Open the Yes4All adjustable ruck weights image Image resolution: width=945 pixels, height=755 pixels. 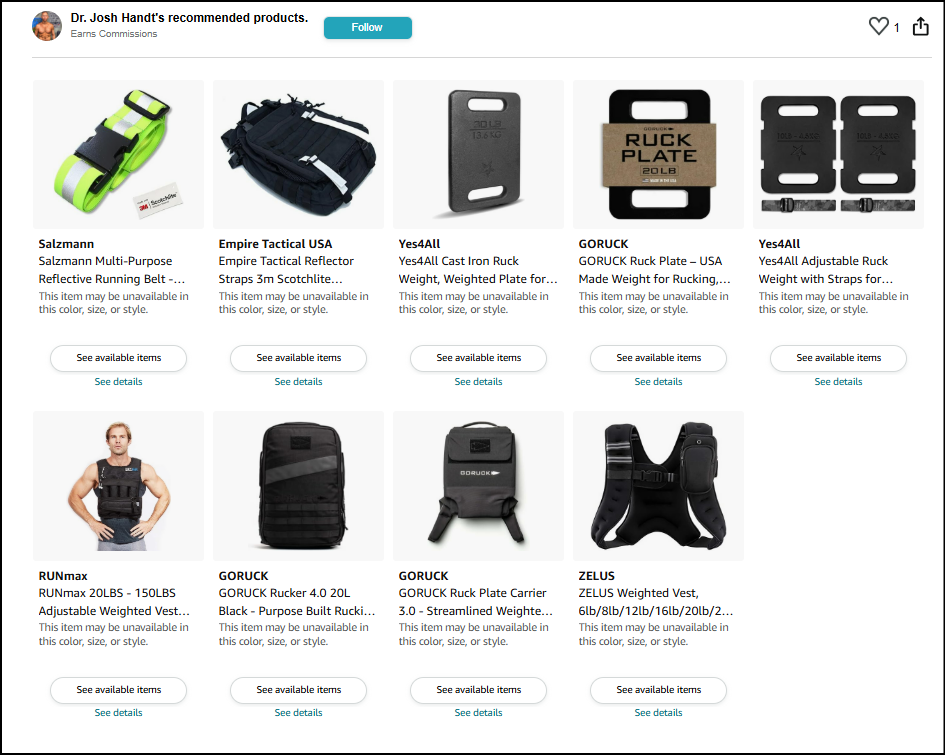838,154
